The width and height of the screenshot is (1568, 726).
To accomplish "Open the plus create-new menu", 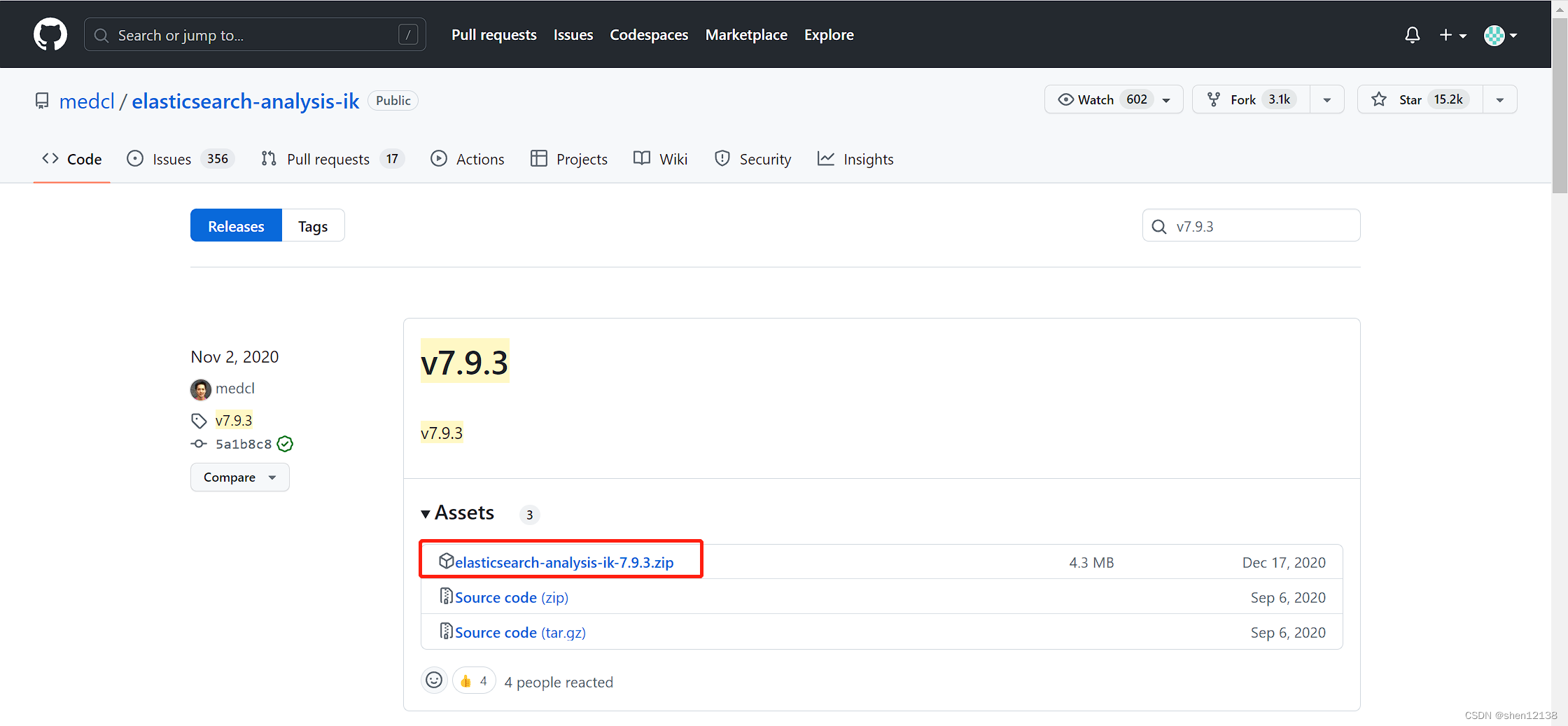I will [x=1452, y=35].
